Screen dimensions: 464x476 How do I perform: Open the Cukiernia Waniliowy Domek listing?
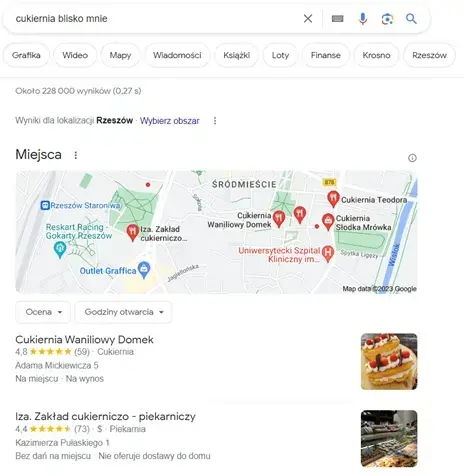pyautogui.click(x=84, y=340)
